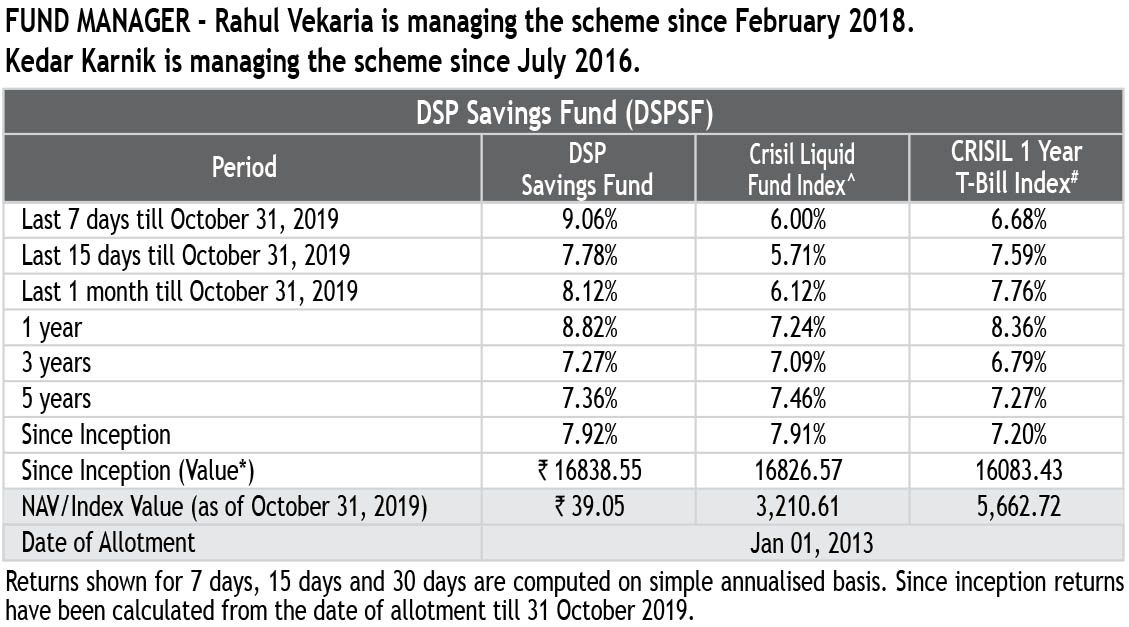Click the 7.46% five-year index value
This screenshot has height=627, width=1129.
pos(801,399)
